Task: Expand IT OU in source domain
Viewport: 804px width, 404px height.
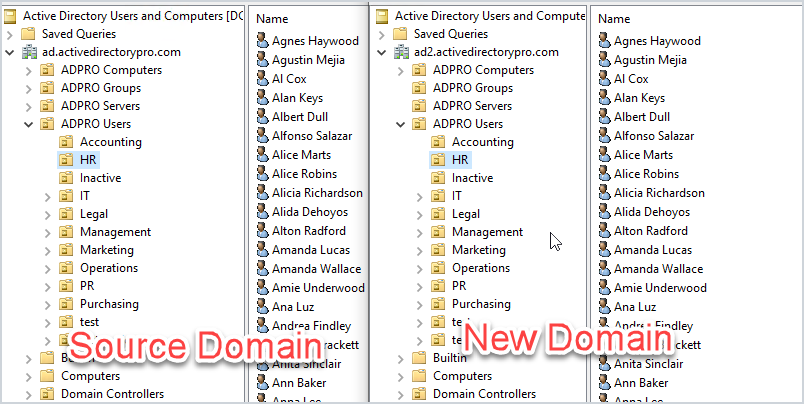Action: click(48, 197)
